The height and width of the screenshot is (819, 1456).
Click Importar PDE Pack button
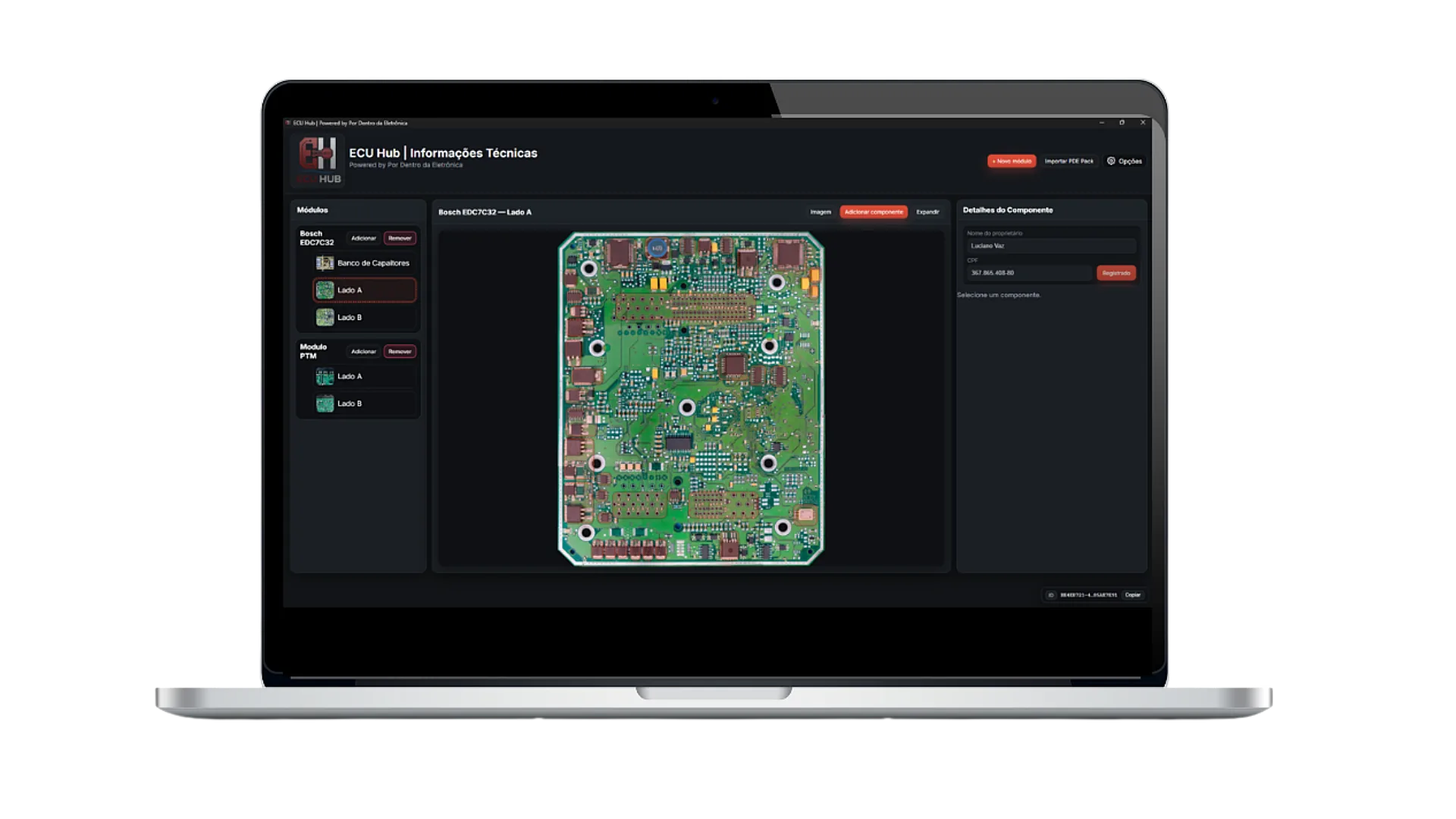click(x=1069, y=161)
